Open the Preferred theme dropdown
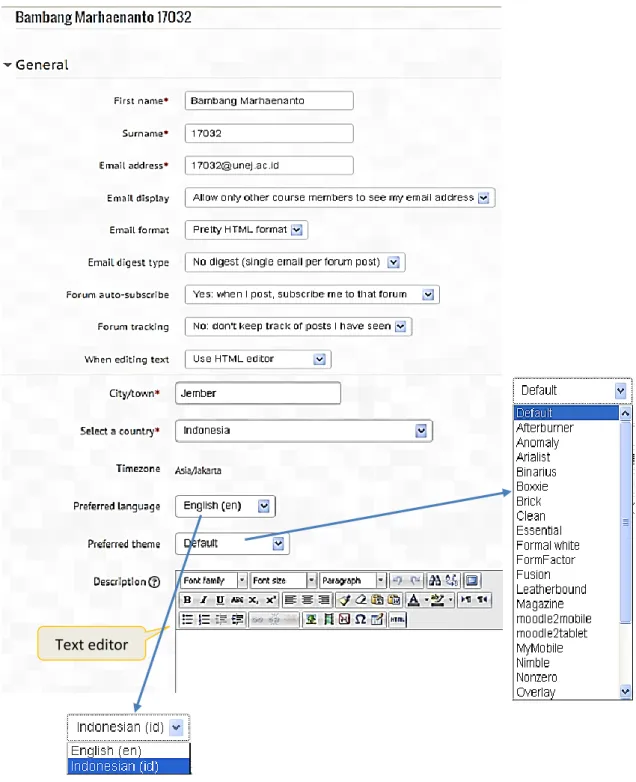The image size is (636, 782). [232, 544]
